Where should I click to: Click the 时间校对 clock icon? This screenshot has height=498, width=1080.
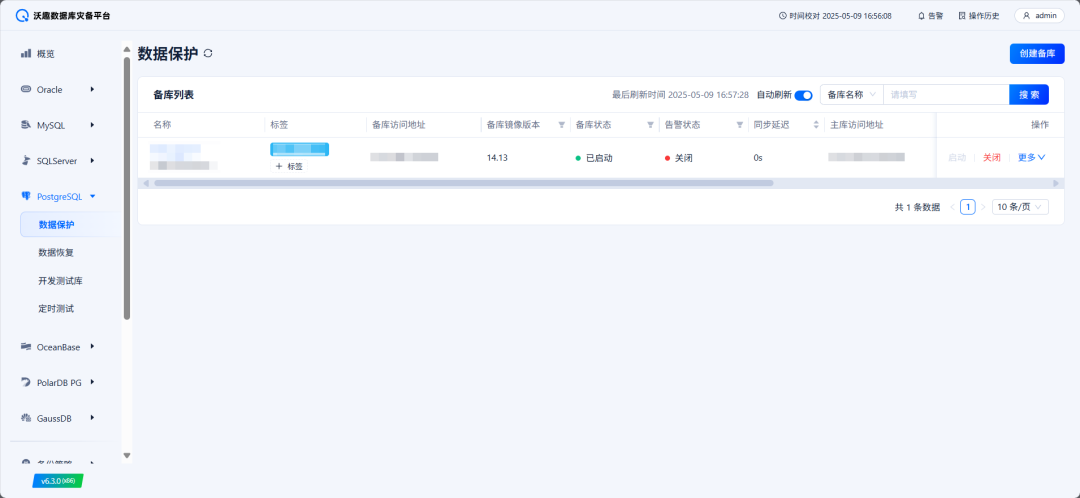782,16
